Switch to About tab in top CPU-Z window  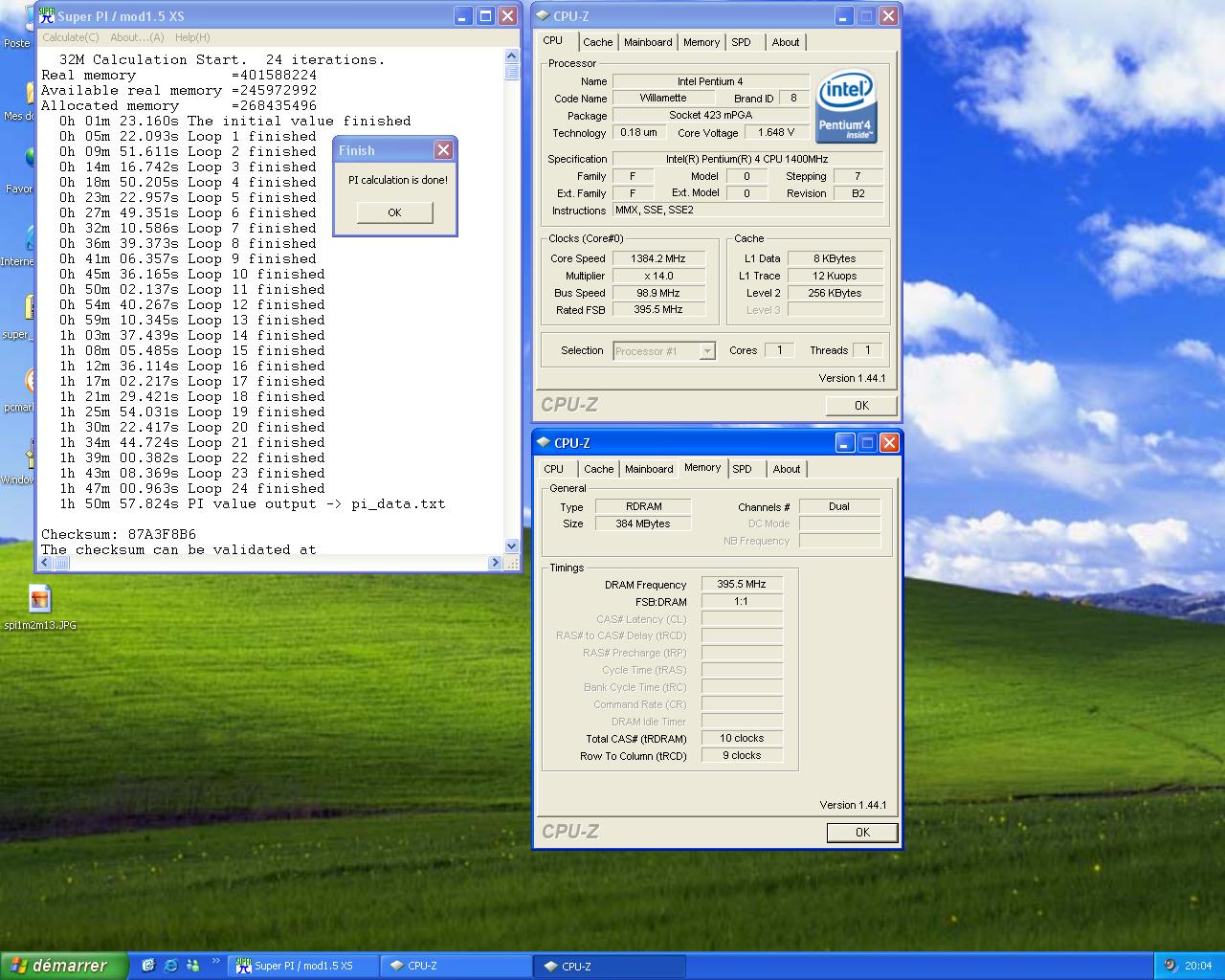[x=786, y=42]
